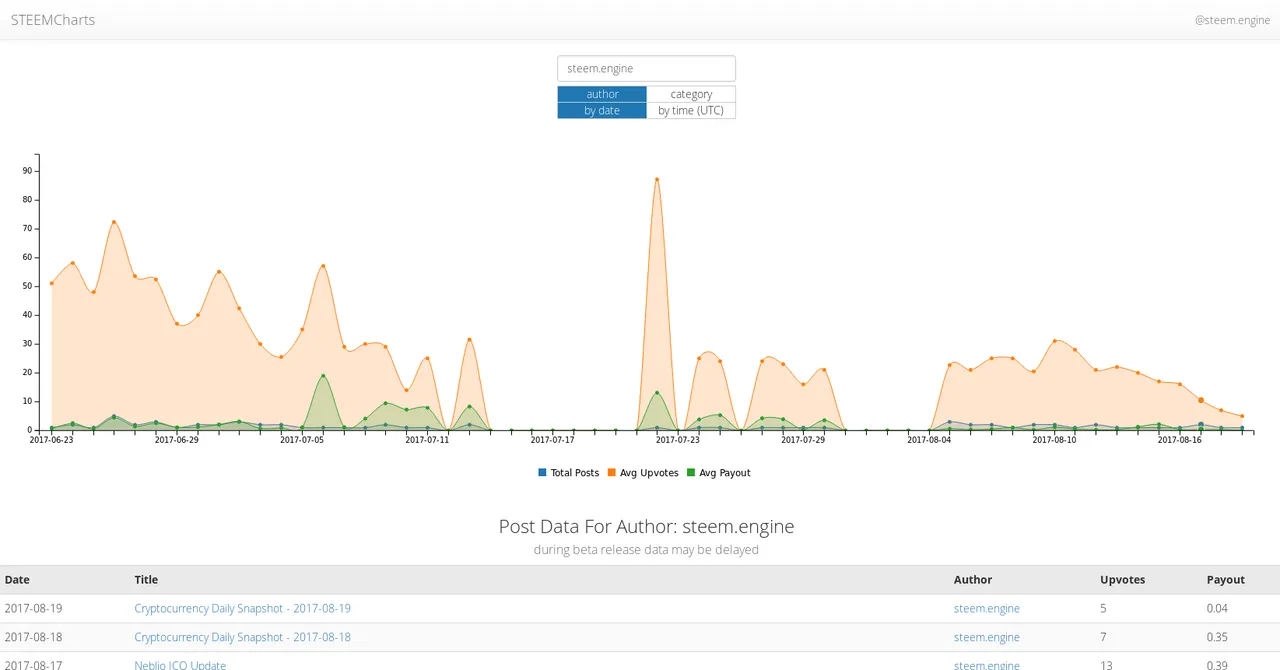Switch to by time (UTC) view
1280x670 pixels.
pos(691,110)
